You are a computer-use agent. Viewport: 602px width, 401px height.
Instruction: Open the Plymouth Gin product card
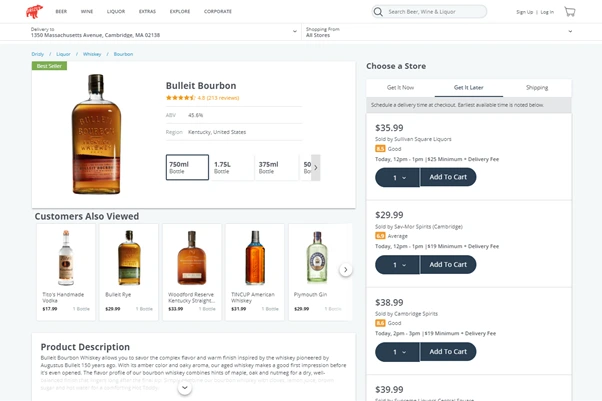(320, 272)
